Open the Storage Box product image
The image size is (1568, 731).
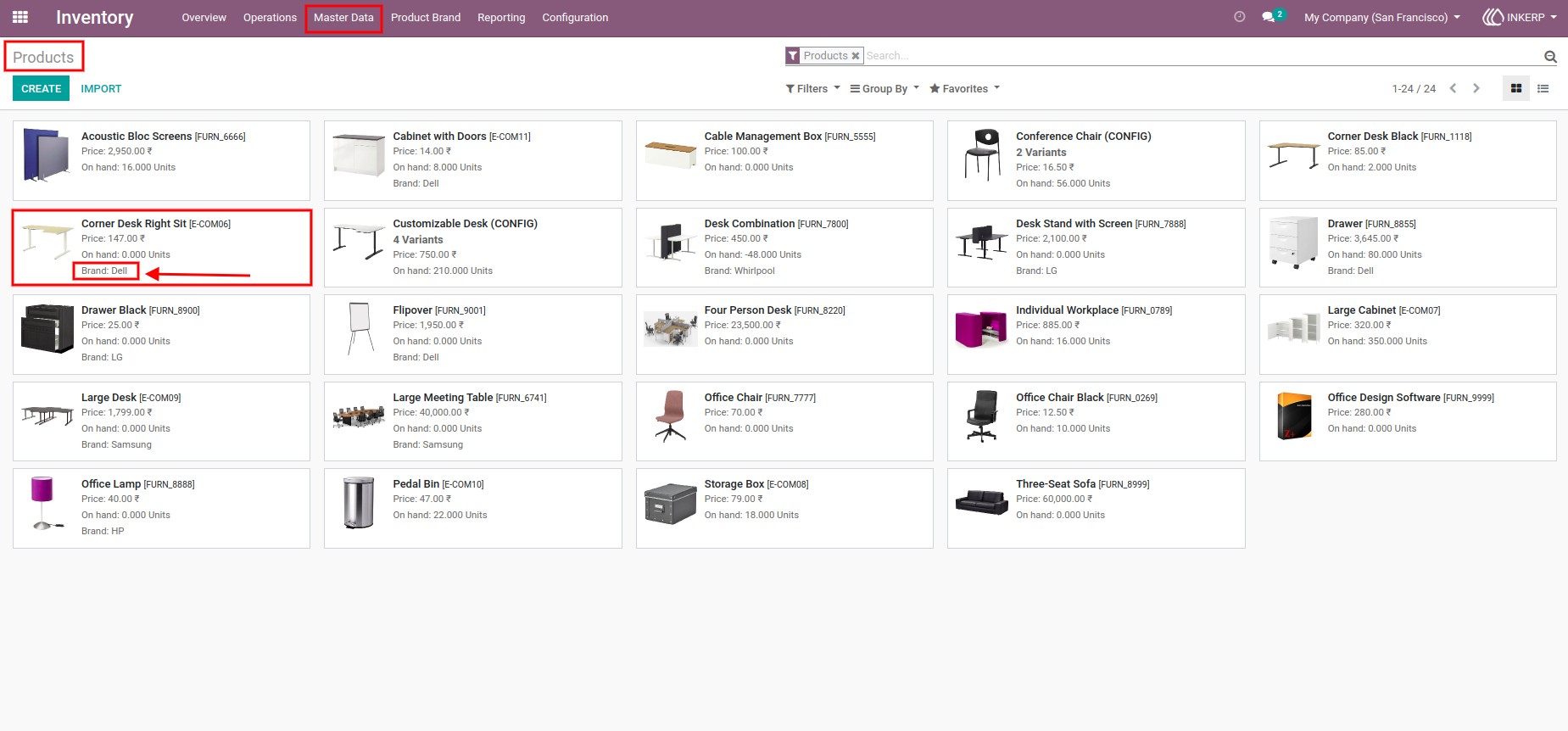click(x=670, y=503)
